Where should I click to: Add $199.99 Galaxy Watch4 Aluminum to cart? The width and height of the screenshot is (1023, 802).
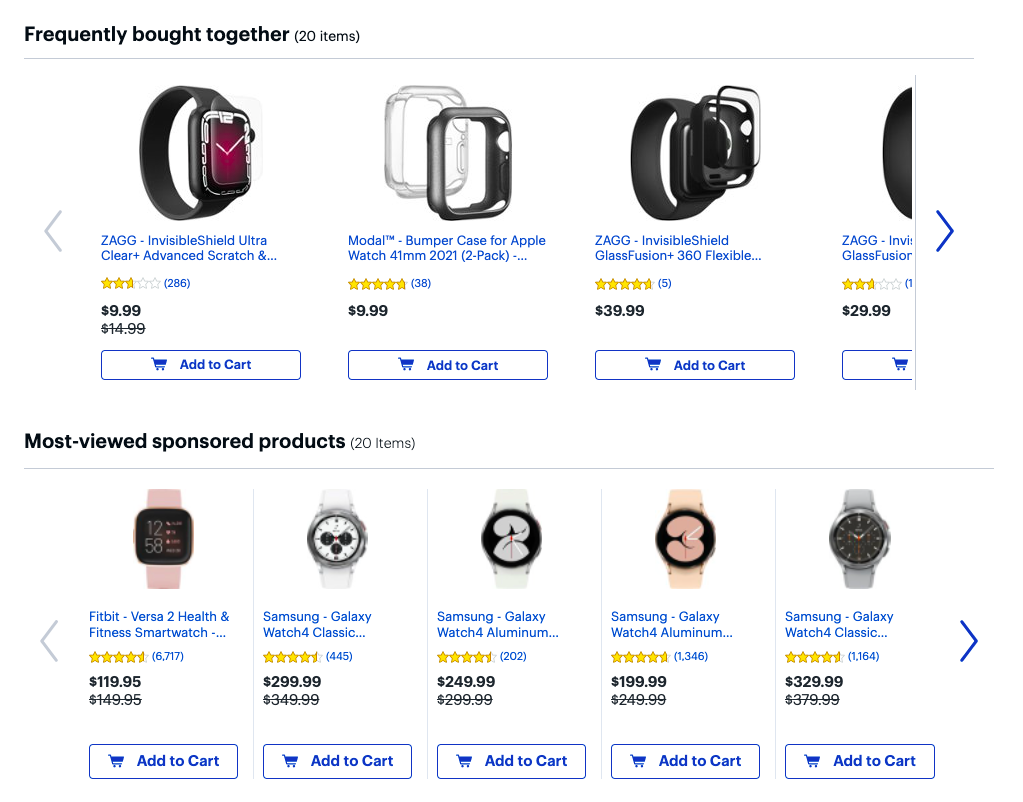(x=685, y=761)
